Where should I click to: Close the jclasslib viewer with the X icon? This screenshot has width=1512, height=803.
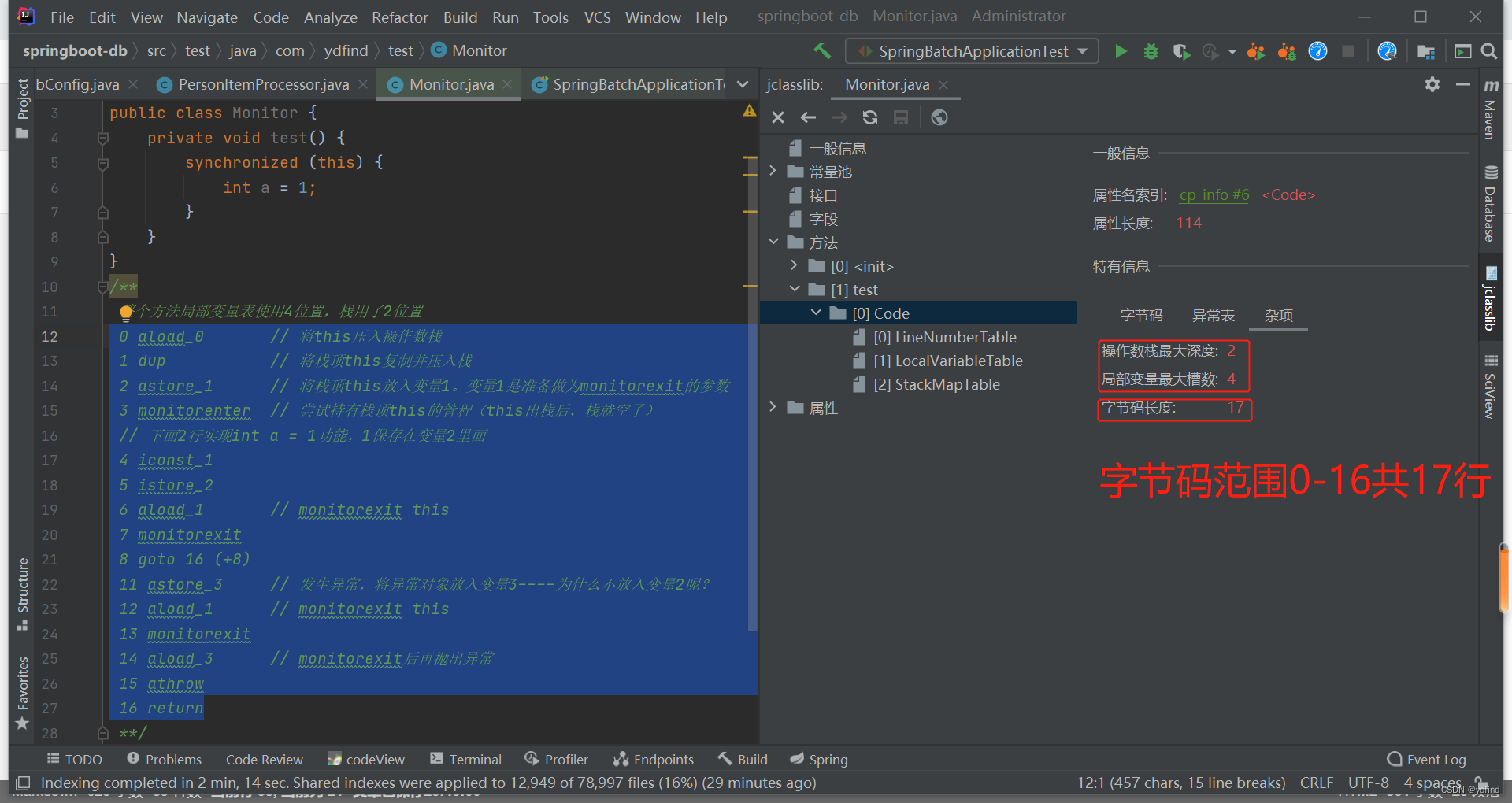pos(778,117)
